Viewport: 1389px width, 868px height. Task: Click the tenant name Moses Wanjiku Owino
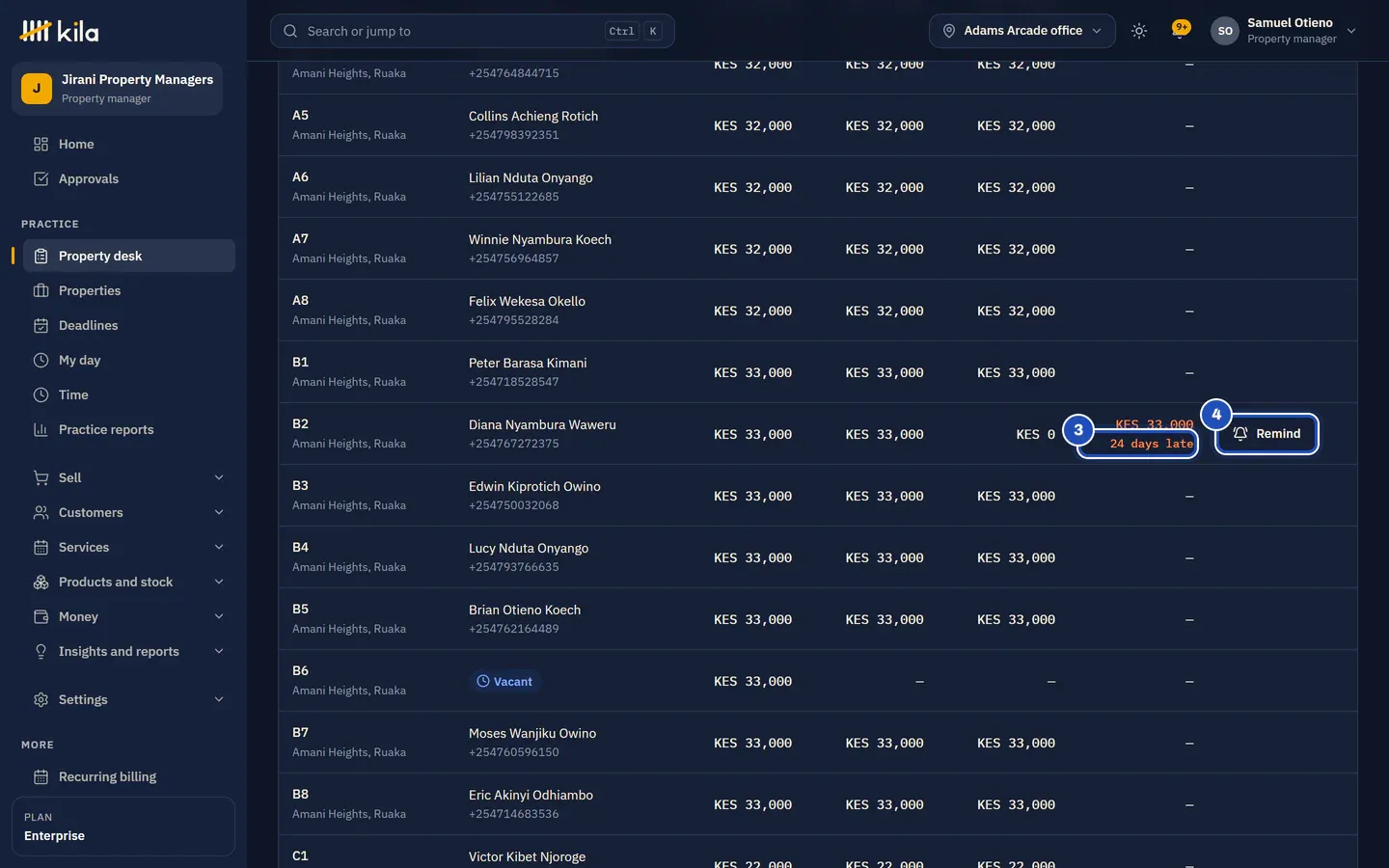pos(532,733)
